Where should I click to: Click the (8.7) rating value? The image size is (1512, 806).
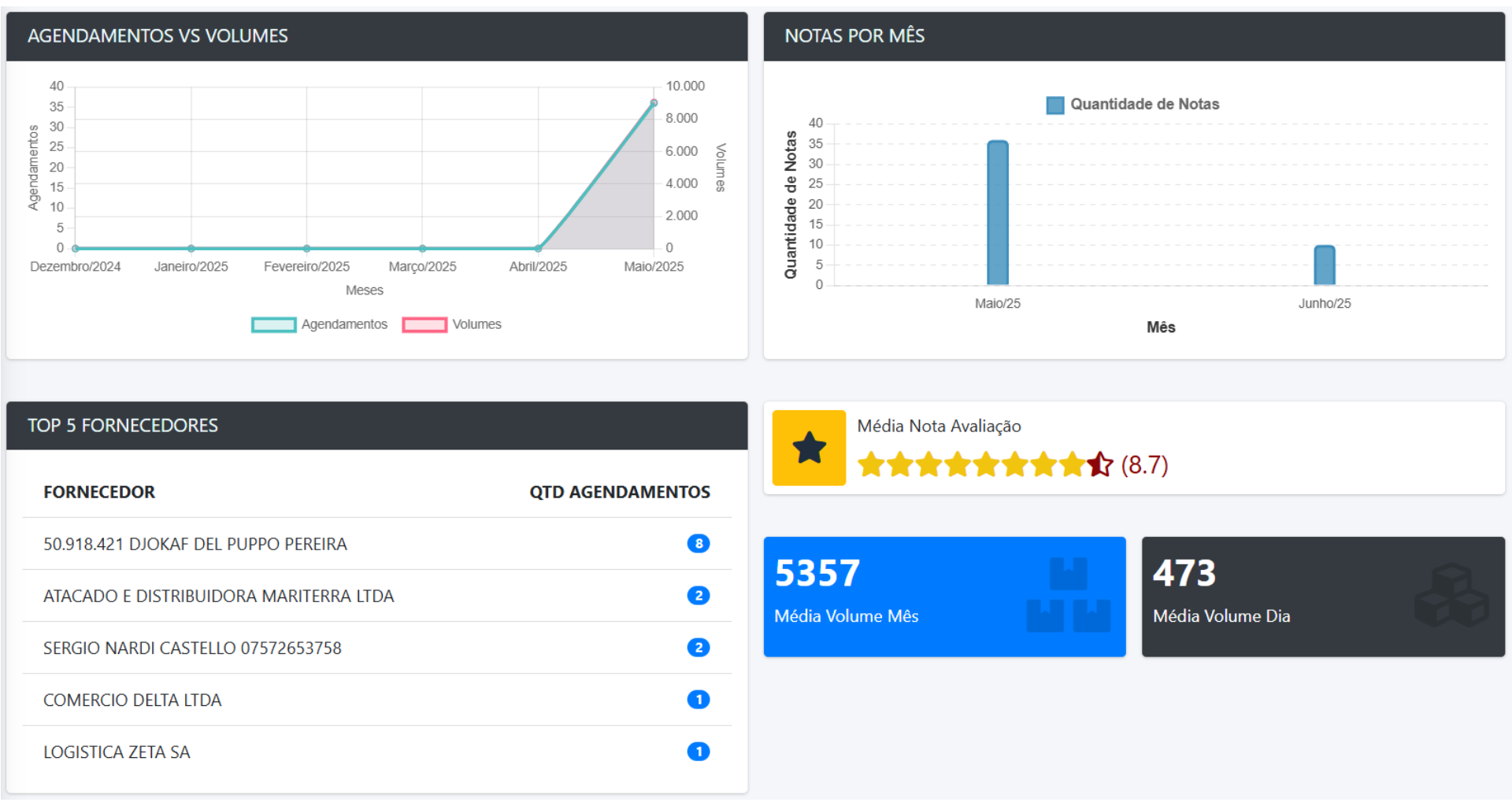point(1143,464)
